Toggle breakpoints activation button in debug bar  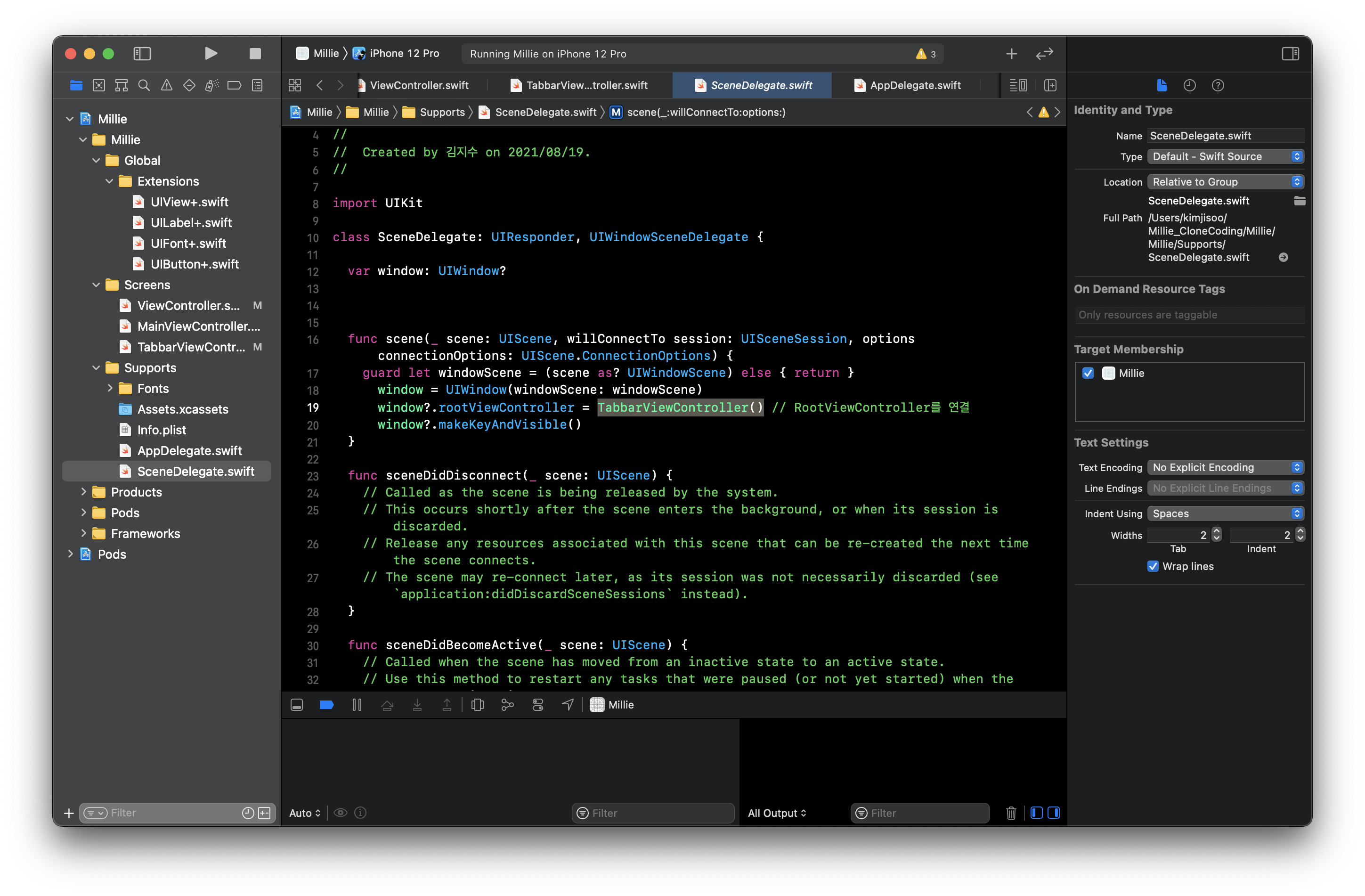click(x=326, y=704)
